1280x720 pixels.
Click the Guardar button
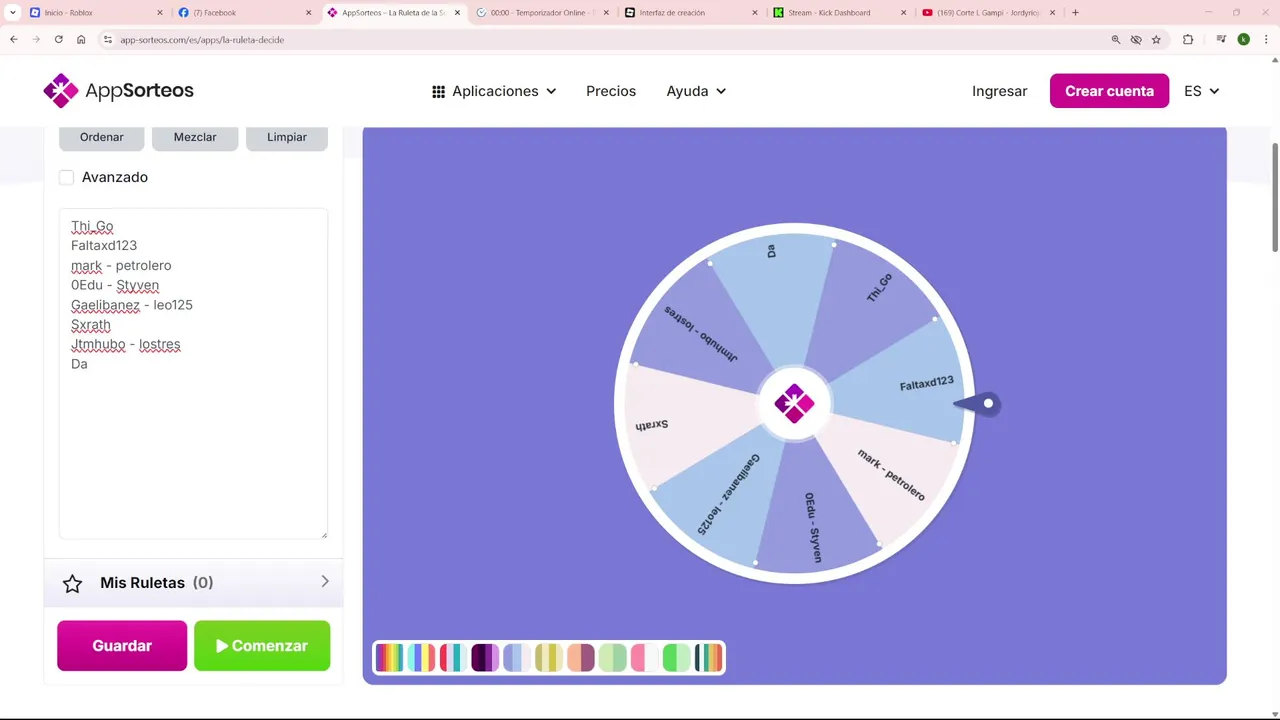[x=122, y=646]
